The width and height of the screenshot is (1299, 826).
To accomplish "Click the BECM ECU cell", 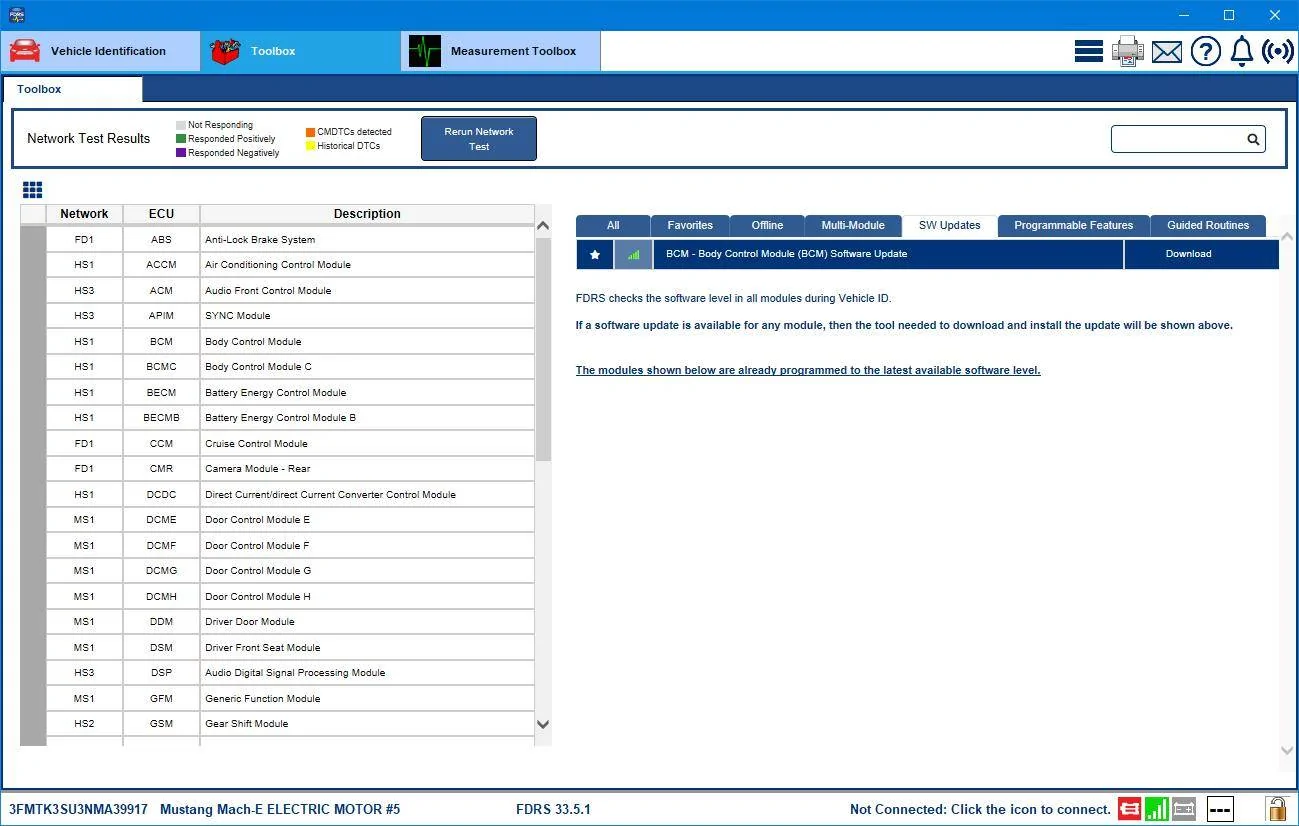I will pyautogui.click(x=161, y=393).
